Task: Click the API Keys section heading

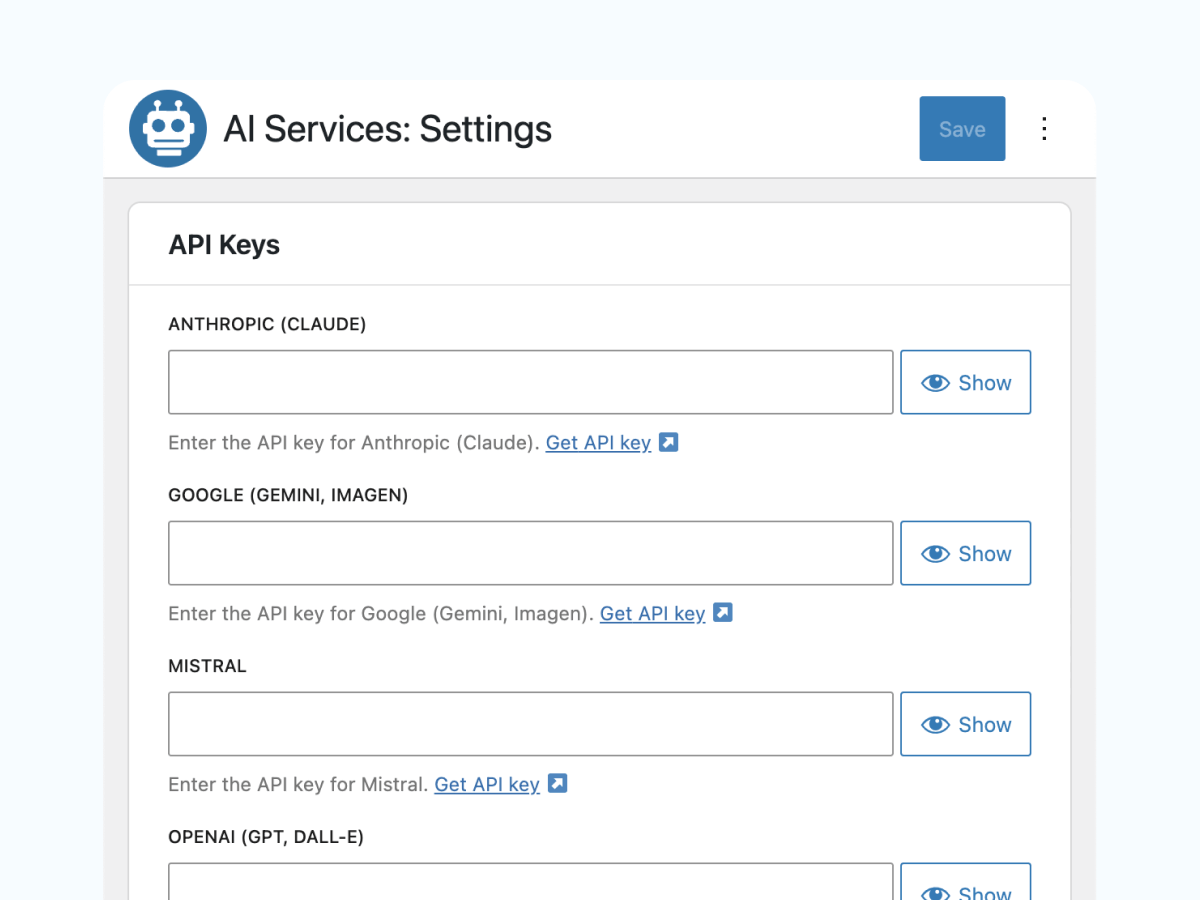Action: 224,245
